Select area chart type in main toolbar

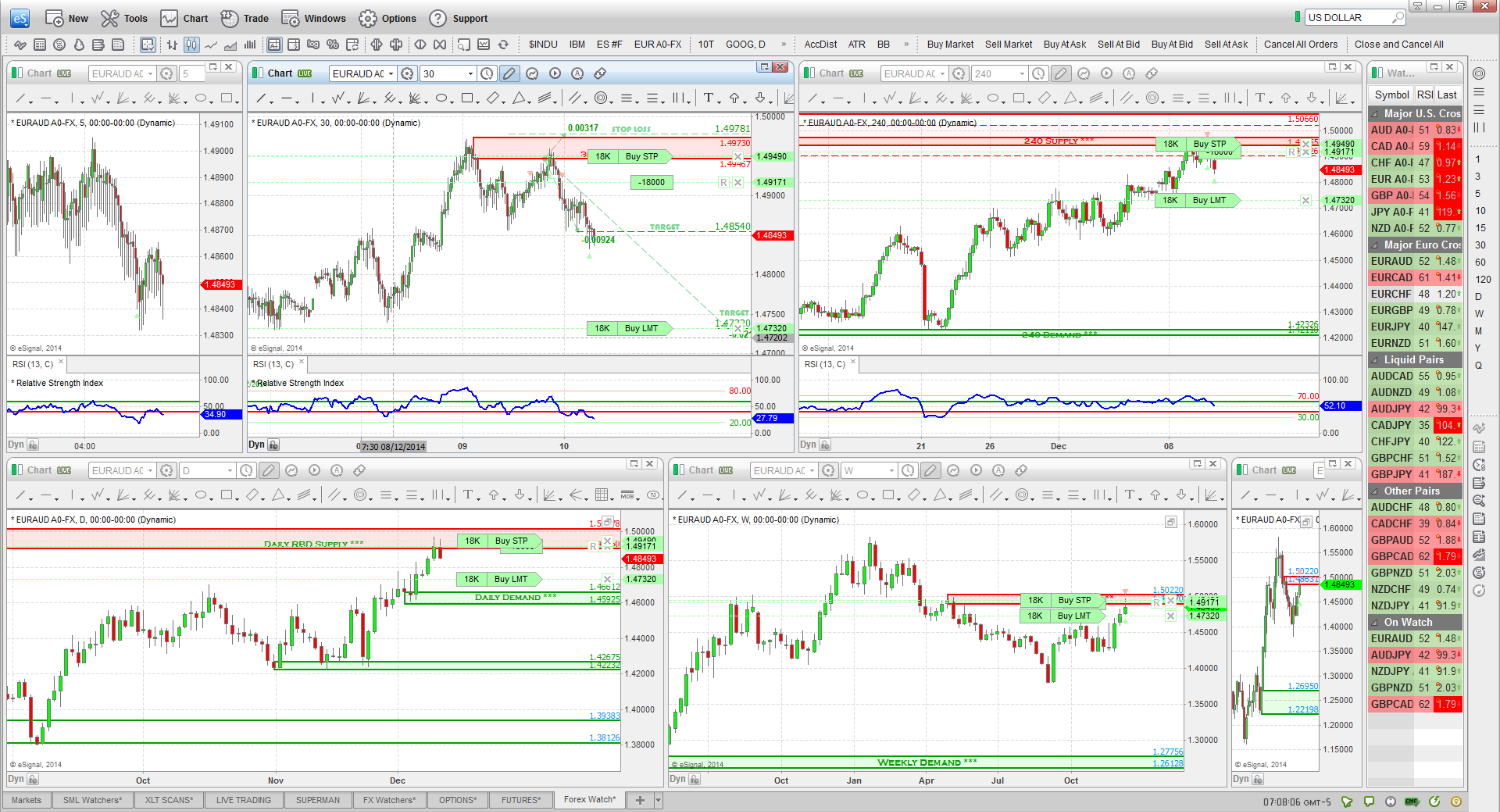(x=230, y=44)
